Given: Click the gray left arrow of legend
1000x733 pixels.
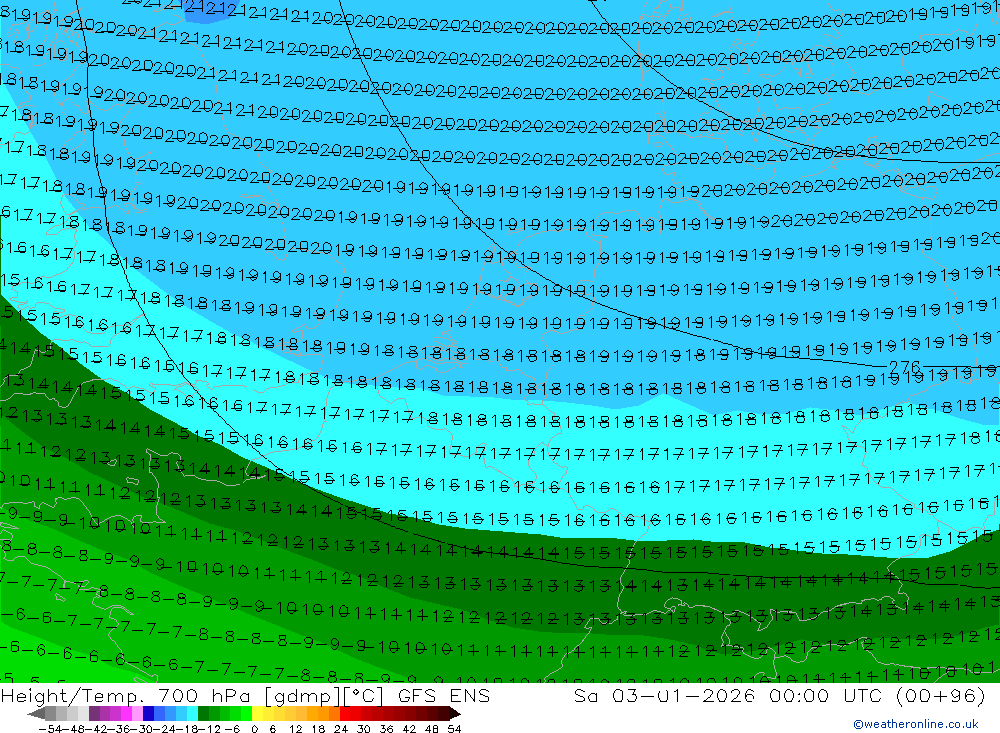Looking at the screenshot, I should 36,714.
